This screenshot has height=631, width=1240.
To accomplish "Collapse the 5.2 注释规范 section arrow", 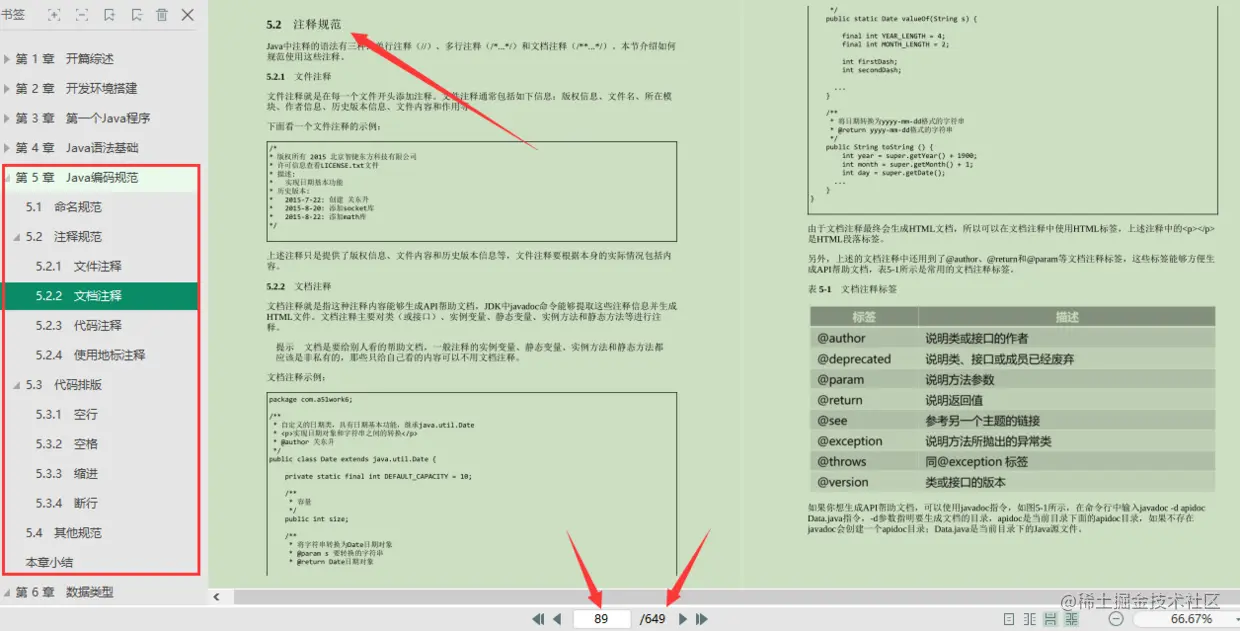I will click(17, 237).
